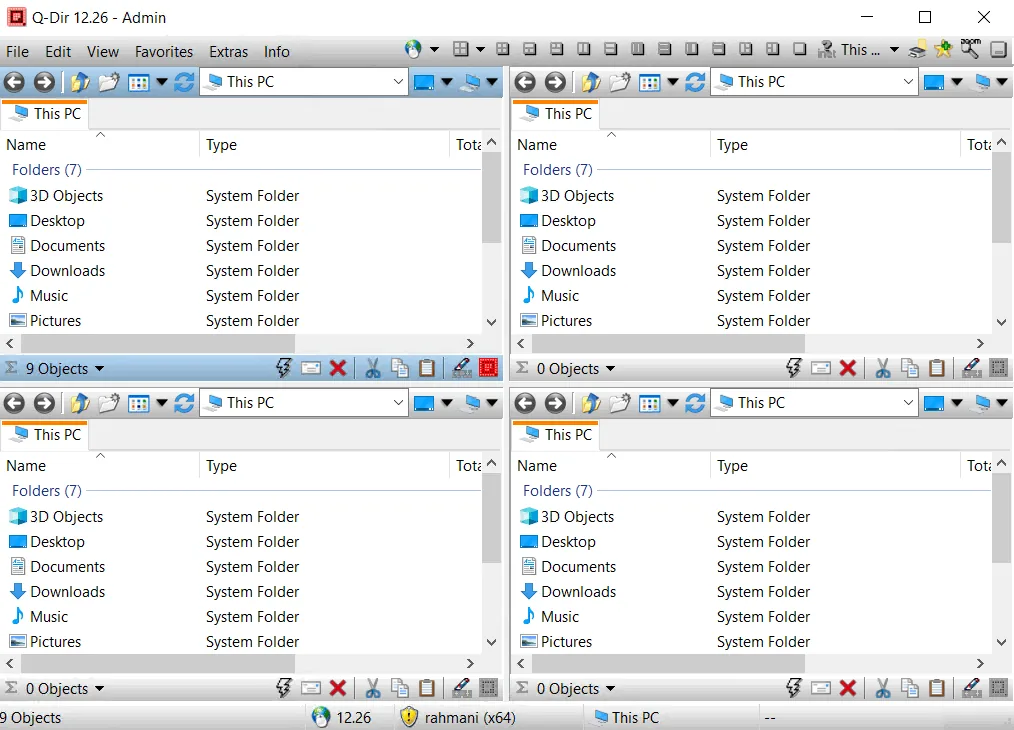Switch to the single pane layout

click(800, 49)
